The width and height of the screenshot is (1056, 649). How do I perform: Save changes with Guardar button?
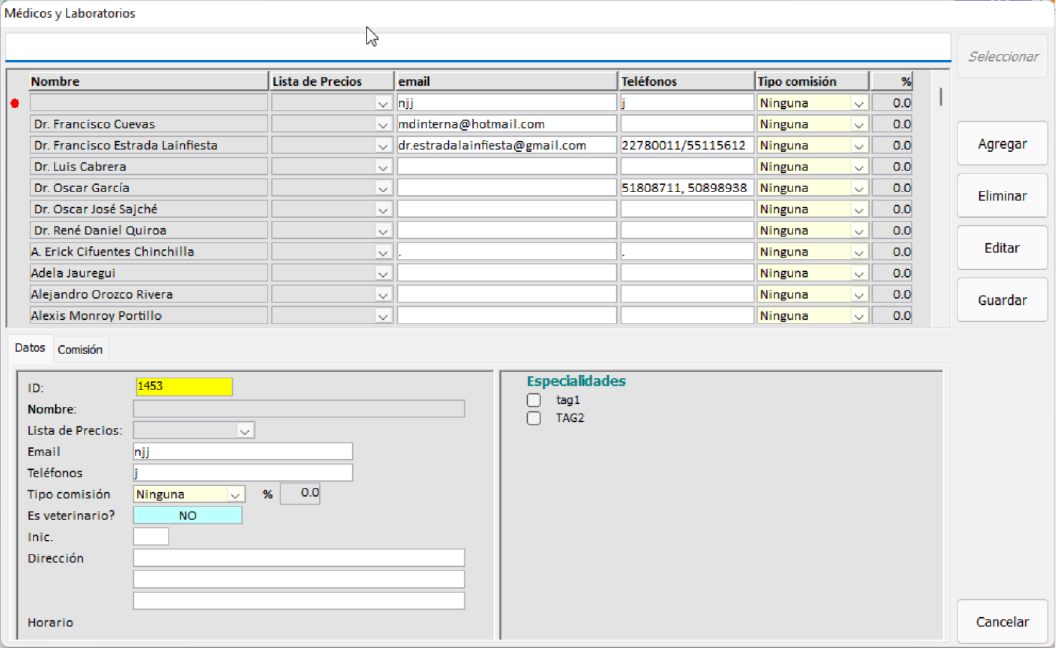point(1002,300)
